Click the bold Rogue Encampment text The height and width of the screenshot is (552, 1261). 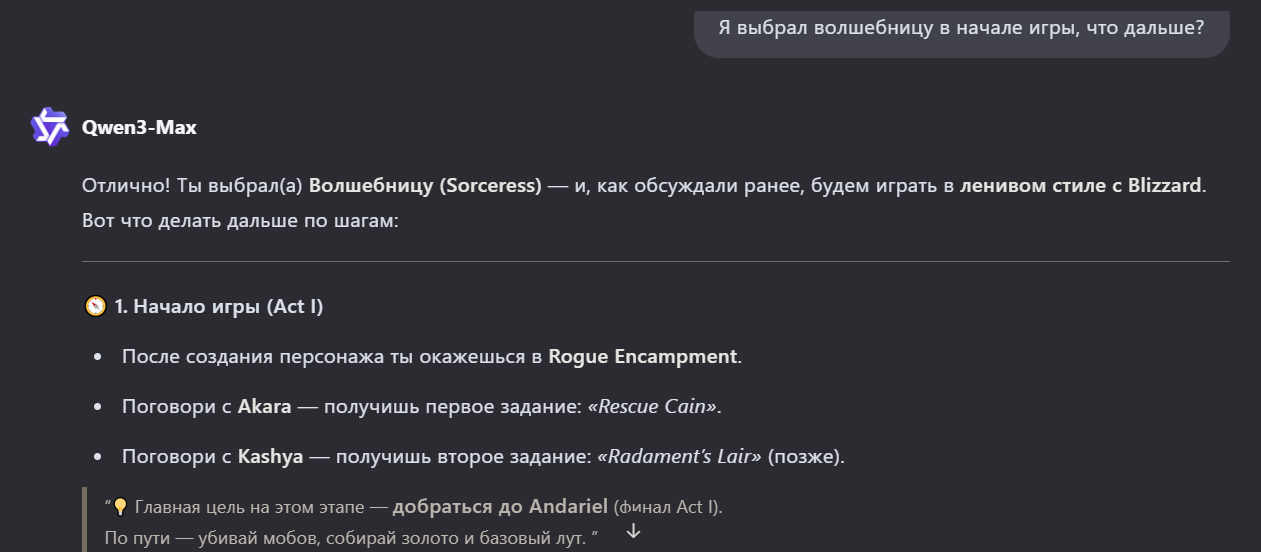pyautogui.click(x=642, y=357)
